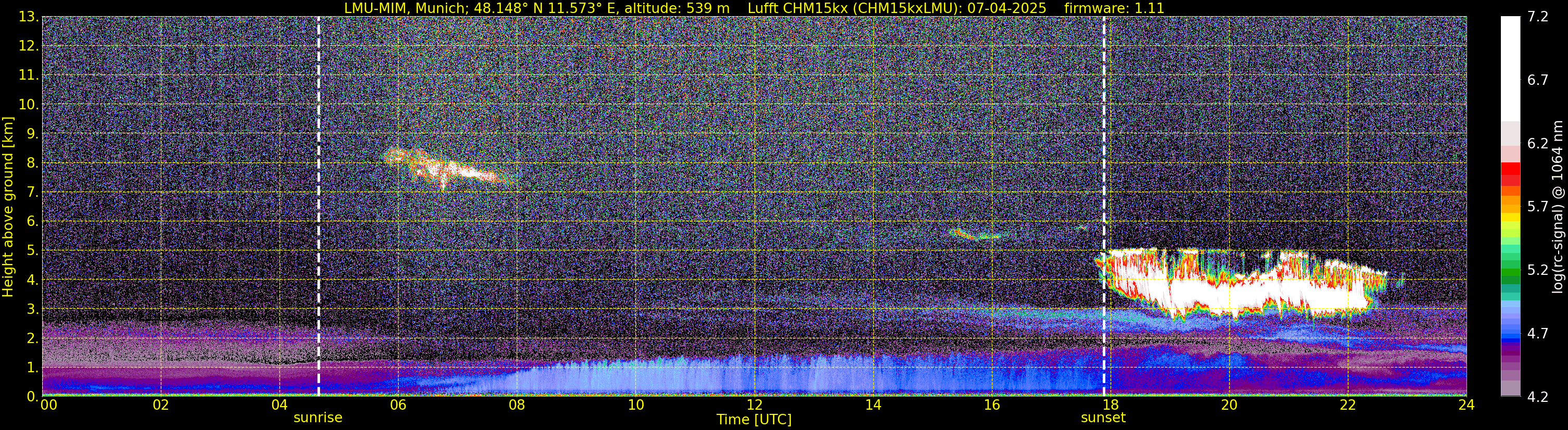Screen dimensions: 1568x430
Task: Select the white dashed sunrise marker line
Action: pos(318,207)
